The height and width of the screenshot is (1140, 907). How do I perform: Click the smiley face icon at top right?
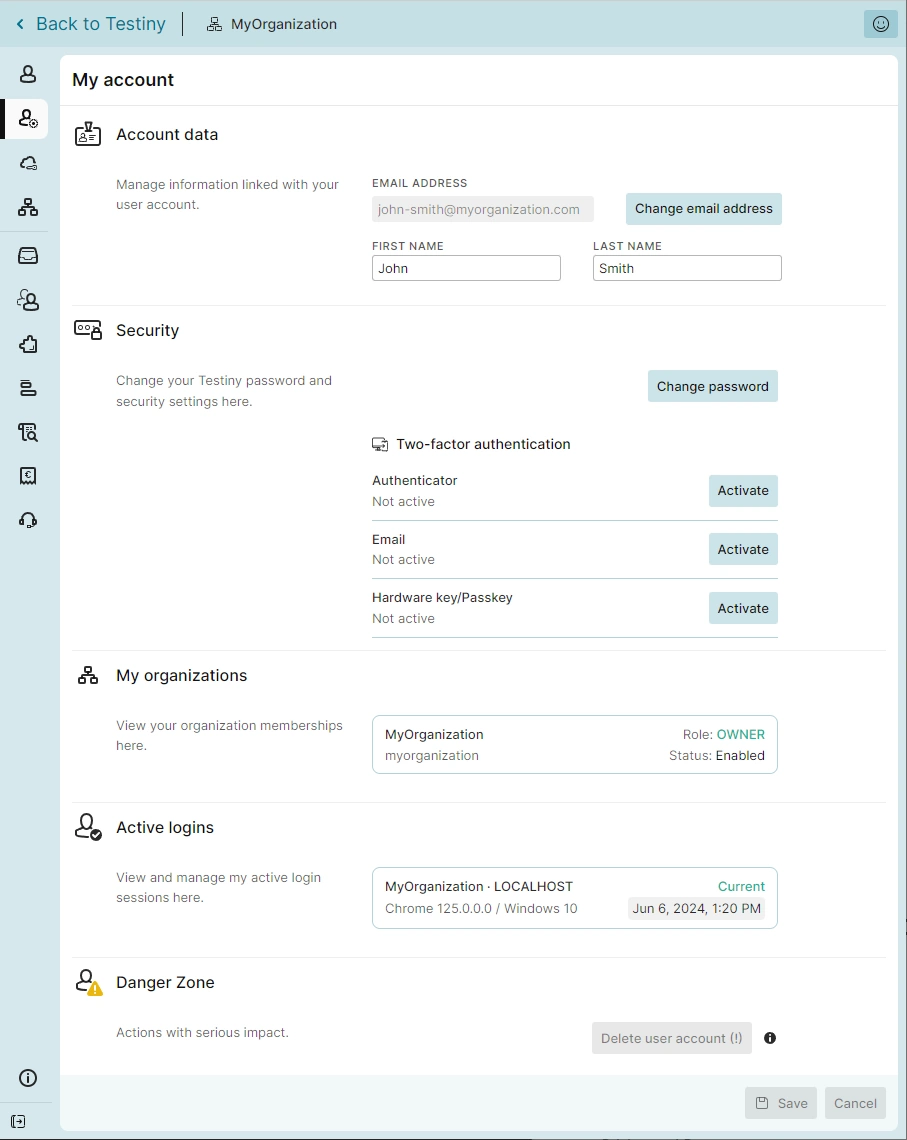click(x=880, y=24)
